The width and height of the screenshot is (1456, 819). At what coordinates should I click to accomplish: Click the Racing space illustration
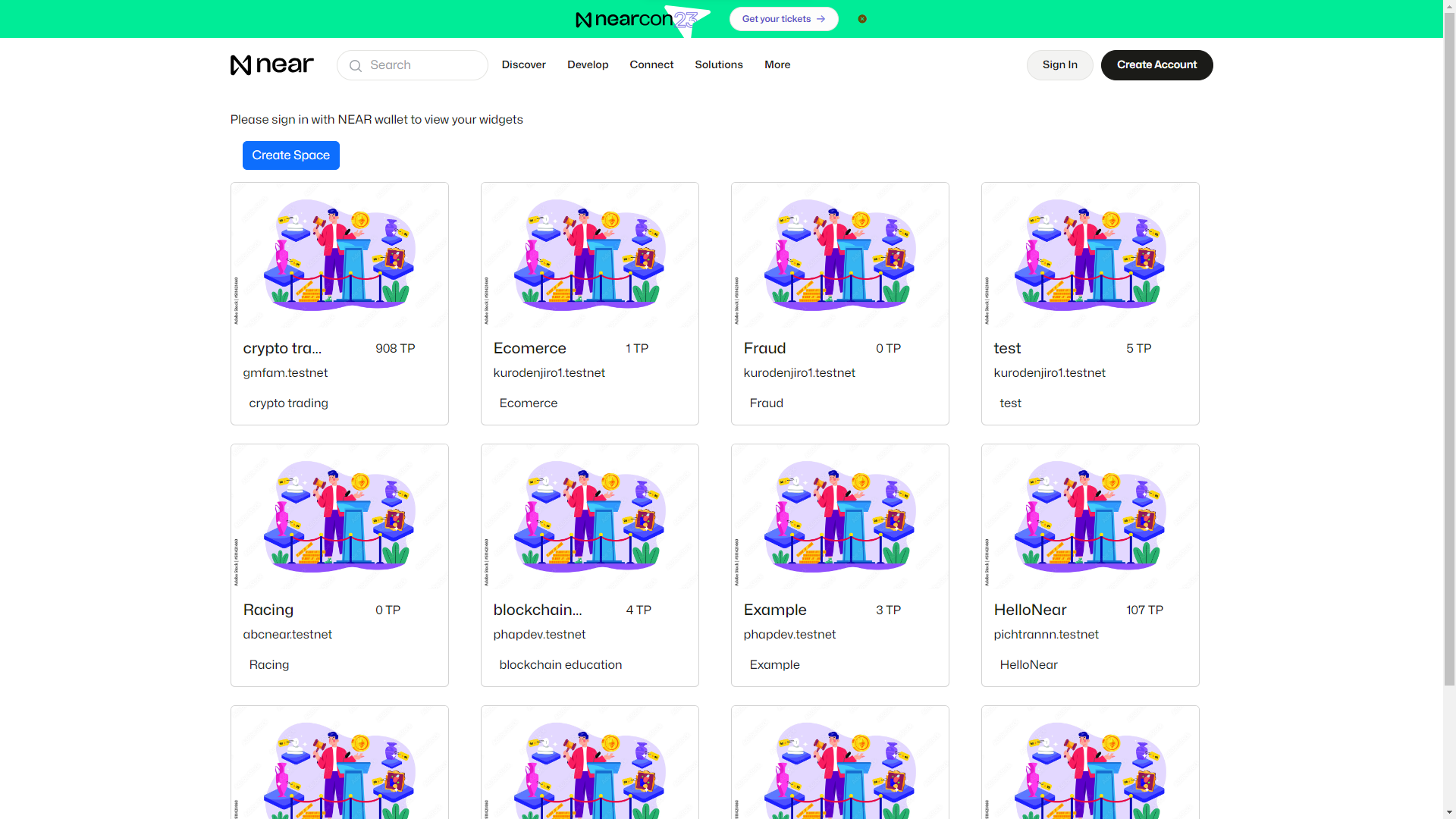[339, 517]
